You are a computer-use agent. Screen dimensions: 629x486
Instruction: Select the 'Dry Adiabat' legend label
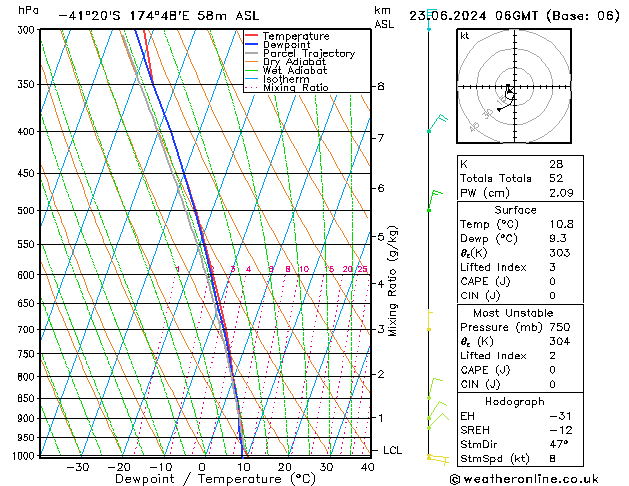coord(294,62)
